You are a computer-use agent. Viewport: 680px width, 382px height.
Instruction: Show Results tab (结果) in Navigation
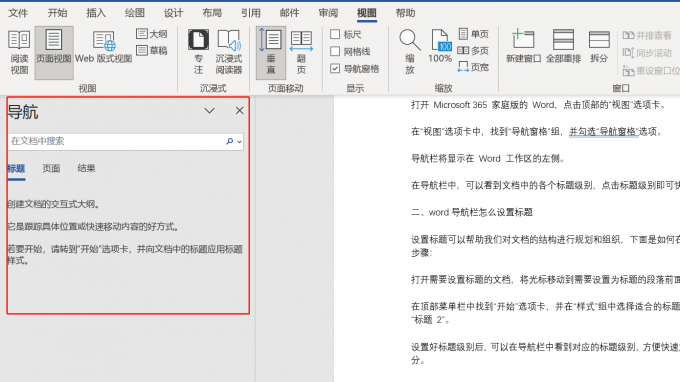86,169
